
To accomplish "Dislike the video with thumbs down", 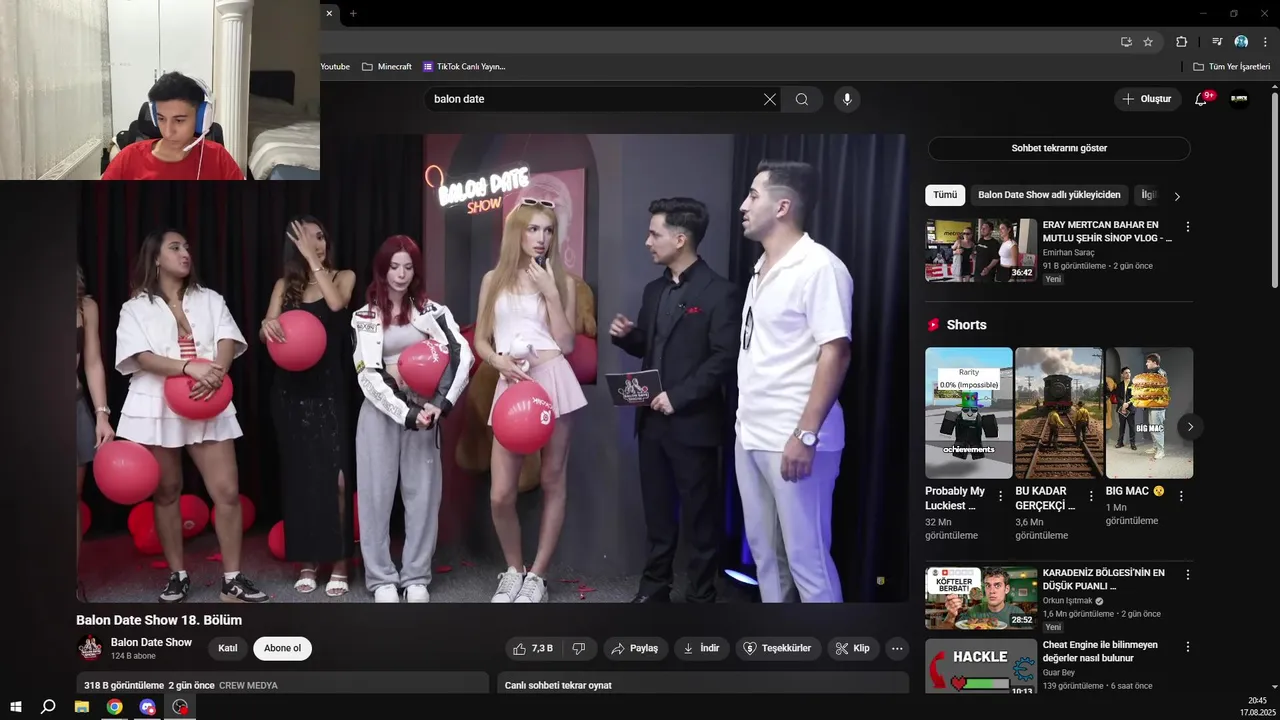I will (579, 648).
